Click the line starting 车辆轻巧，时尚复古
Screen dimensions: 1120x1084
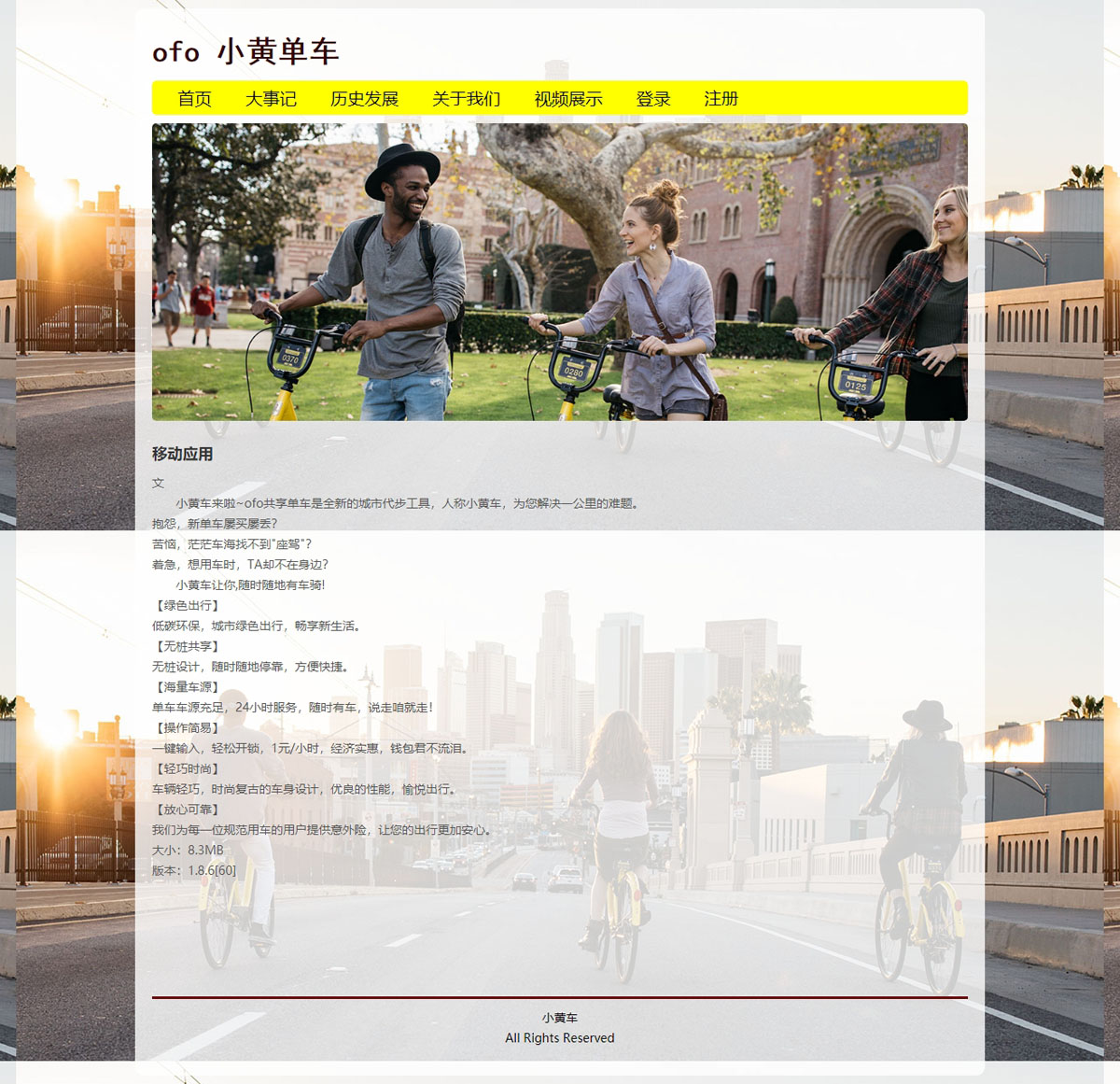click(305, 790)
